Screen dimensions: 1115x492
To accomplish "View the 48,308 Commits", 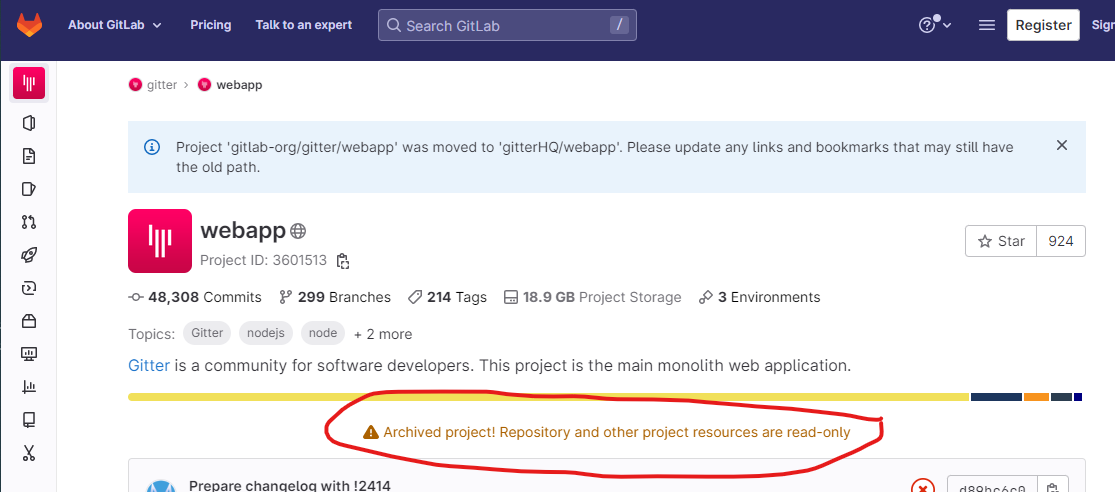I will [195, 297].
